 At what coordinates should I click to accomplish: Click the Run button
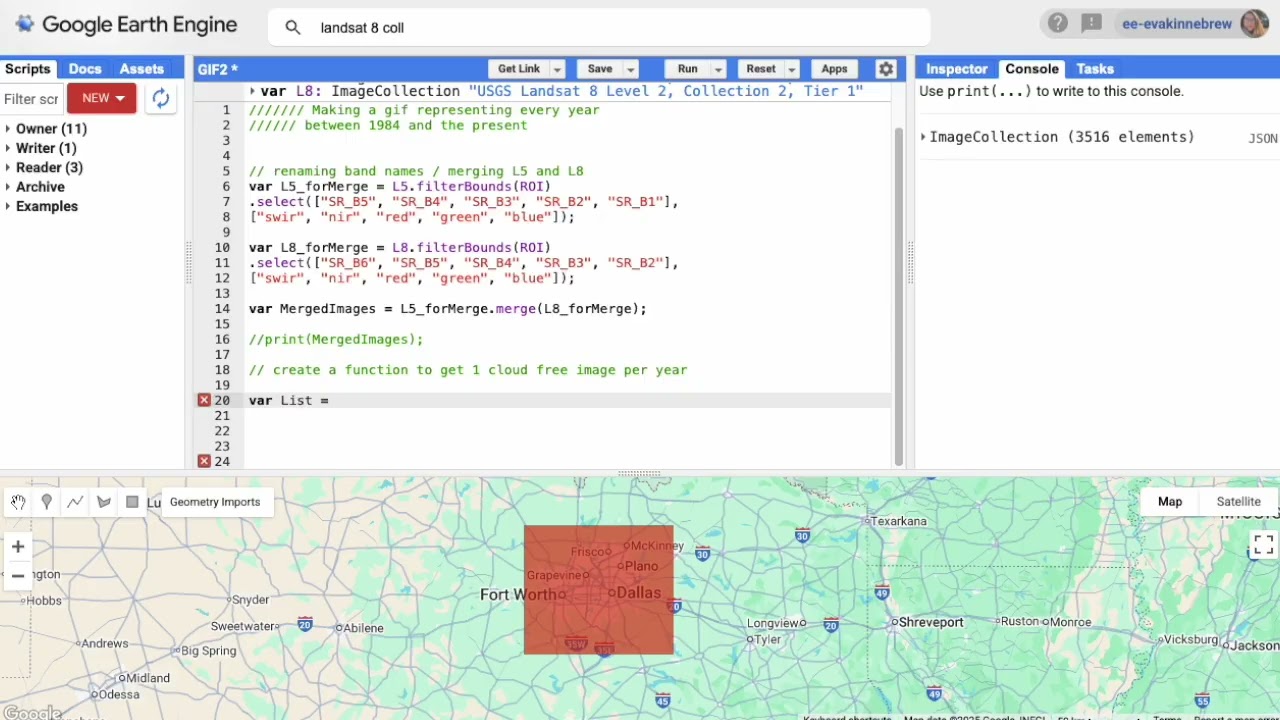[688, 69]
